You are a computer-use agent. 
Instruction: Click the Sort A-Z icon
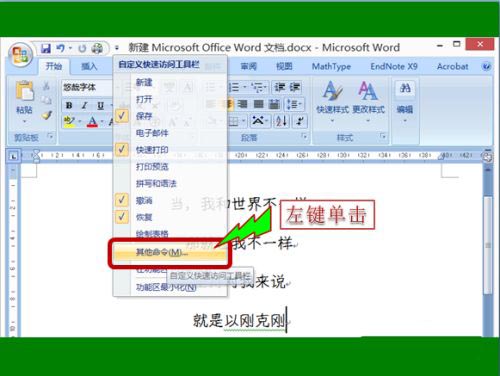point(281,121)
